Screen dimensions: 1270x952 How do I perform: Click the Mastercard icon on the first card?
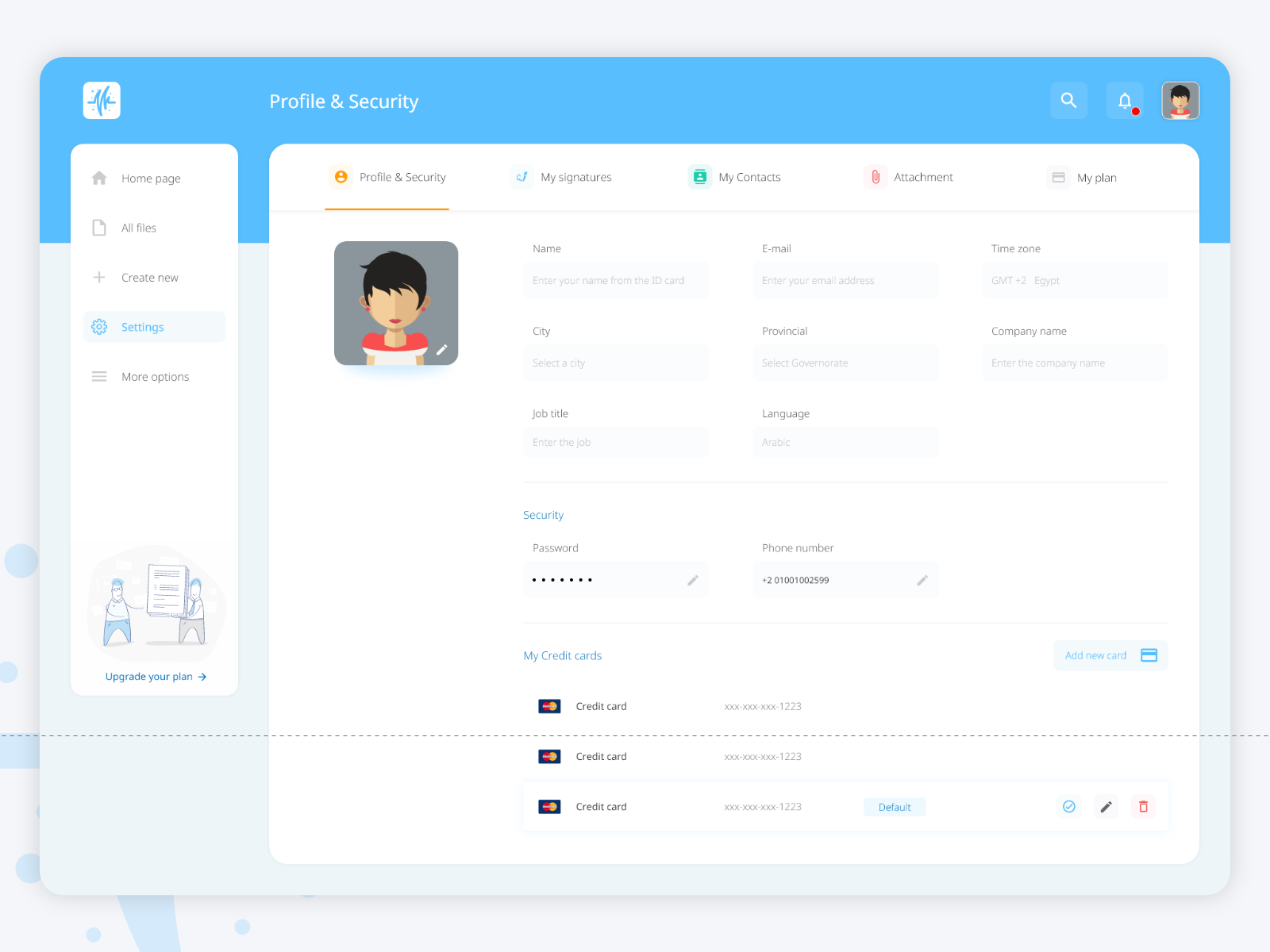click(x=550, y=705)
